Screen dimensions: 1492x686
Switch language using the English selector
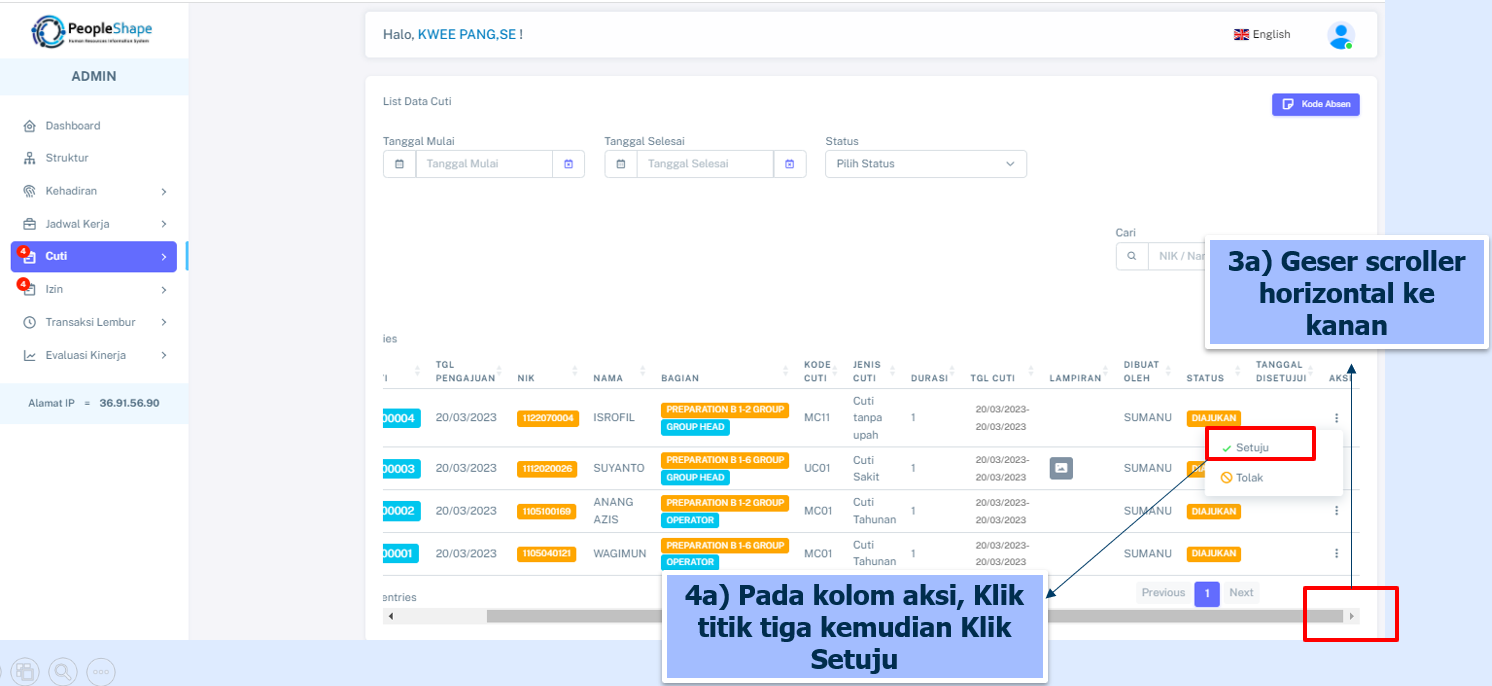click(x=1262, y=35)
